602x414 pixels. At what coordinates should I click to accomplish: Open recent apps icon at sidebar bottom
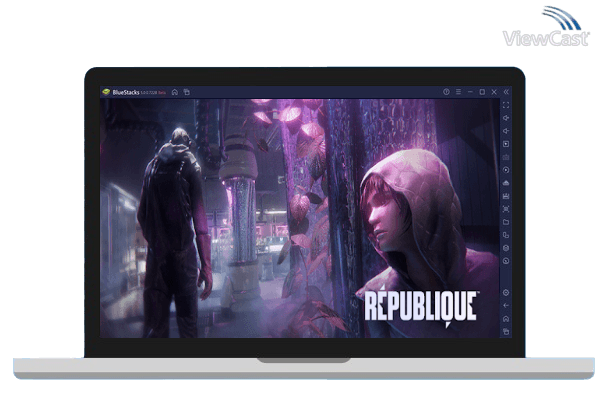(506, 331)
